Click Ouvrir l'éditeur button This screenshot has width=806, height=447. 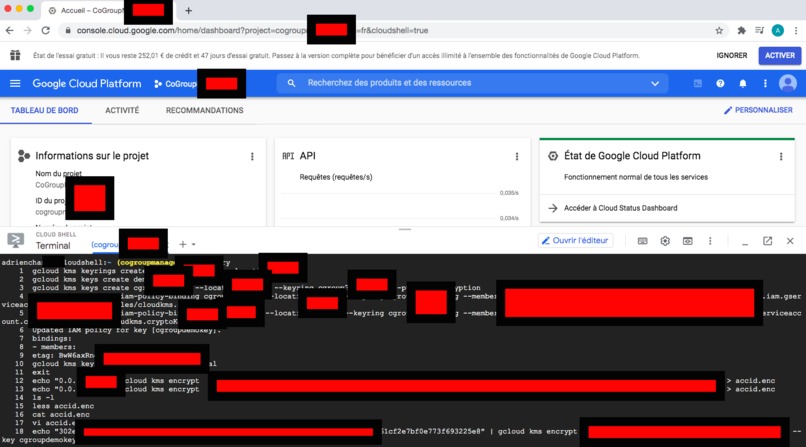[576, 240]
